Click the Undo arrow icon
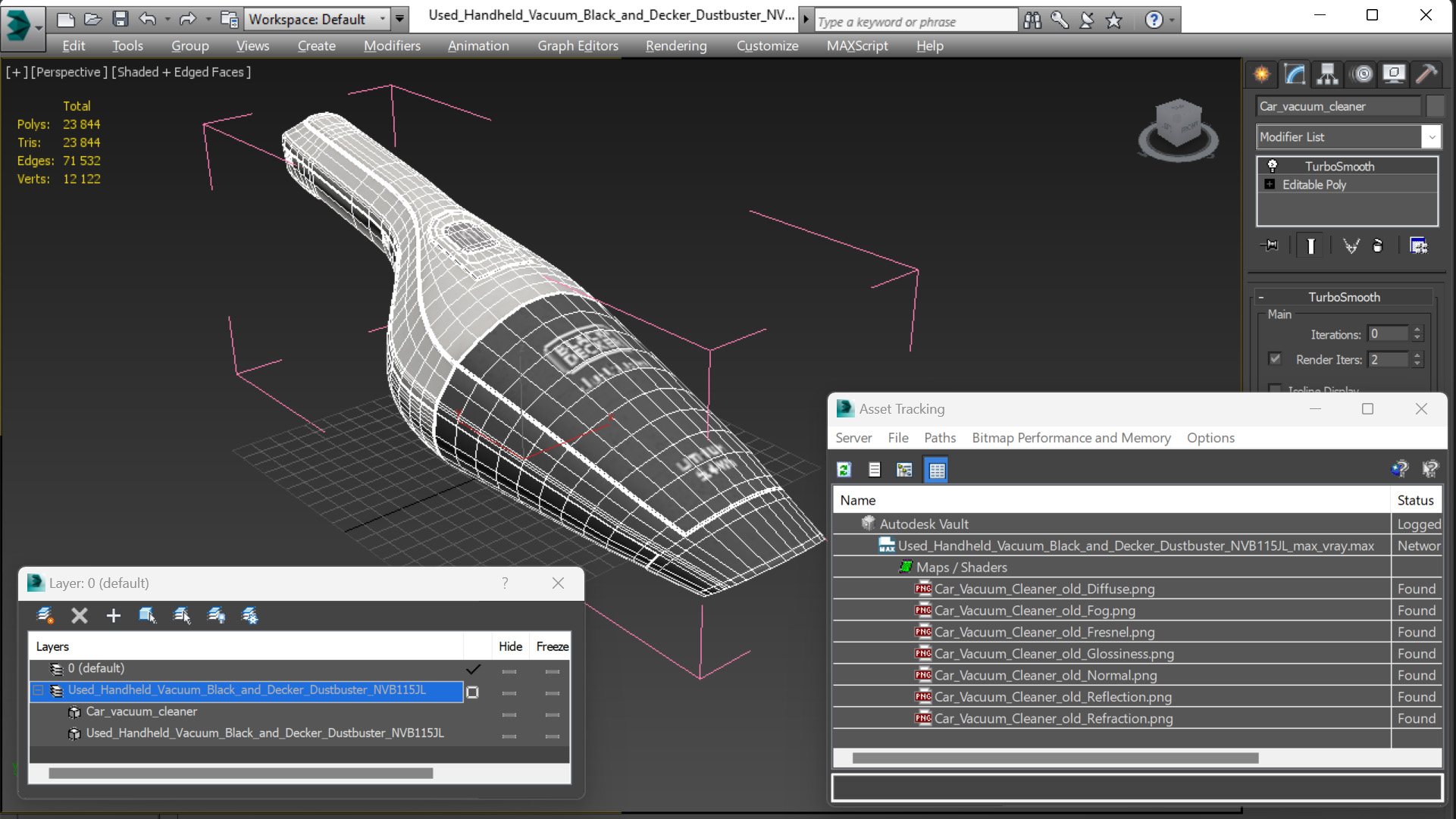Image resolution: width=1456 pixels, height=819 pixels. [x=148, y=19]
